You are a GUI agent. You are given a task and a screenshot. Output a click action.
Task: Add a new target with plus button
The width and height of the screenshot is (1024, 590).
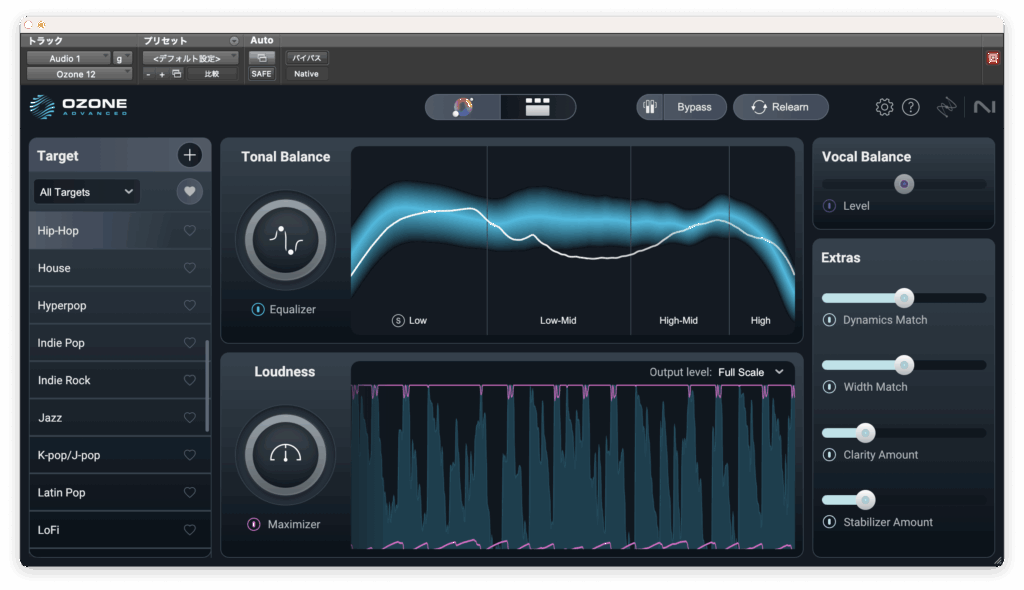[x=190, y=155]
